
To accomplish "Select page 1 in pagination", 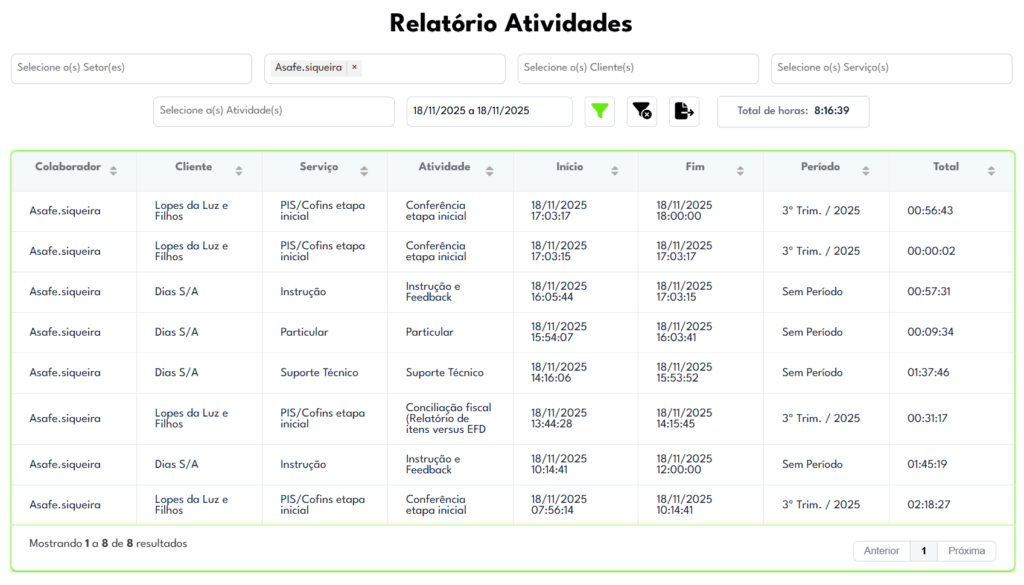I will click(924, 551).
